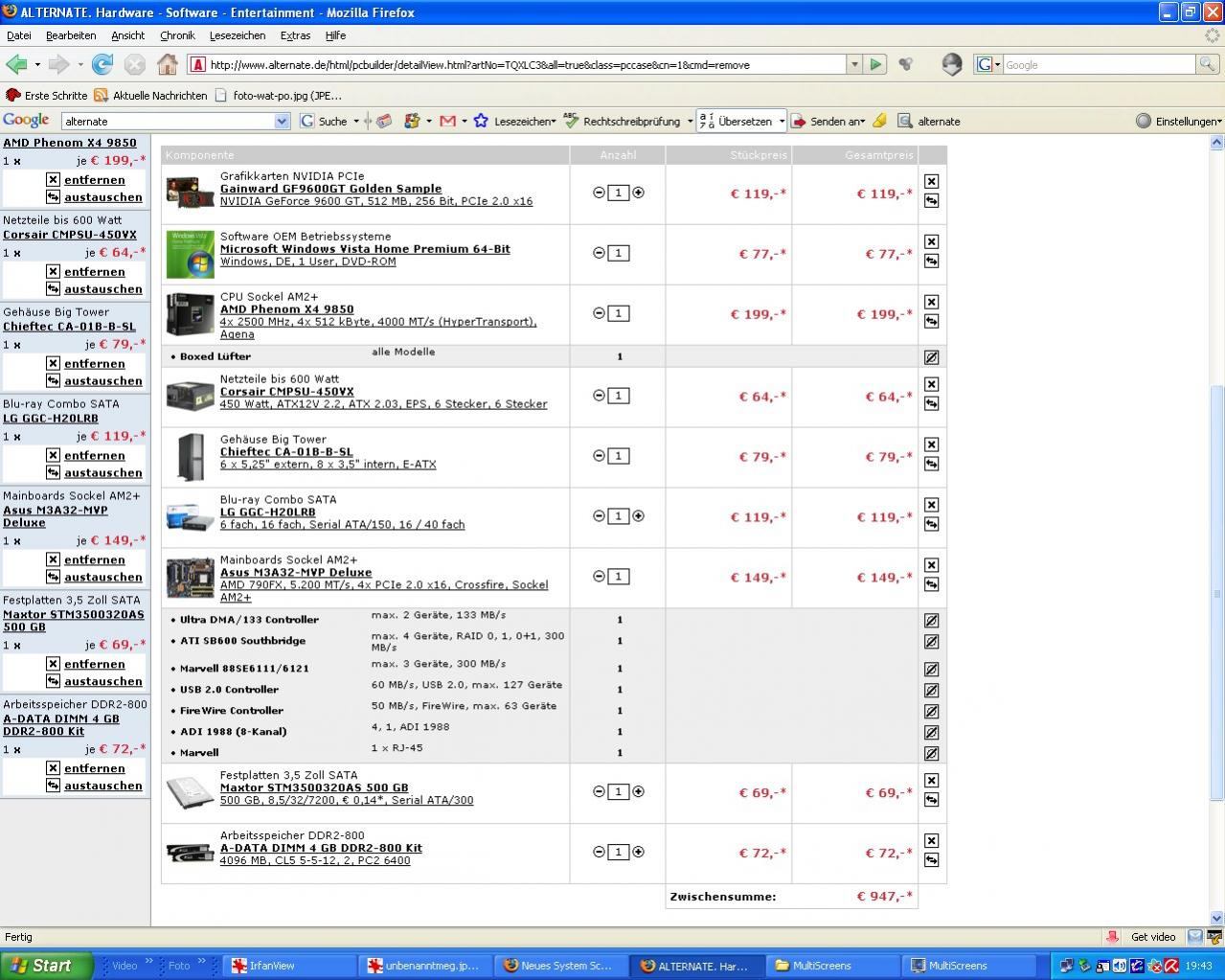Click entfernen under LG GGC-H20LRB in sidebar
This screenshot has height=980, width=1225.
(94, 455)
